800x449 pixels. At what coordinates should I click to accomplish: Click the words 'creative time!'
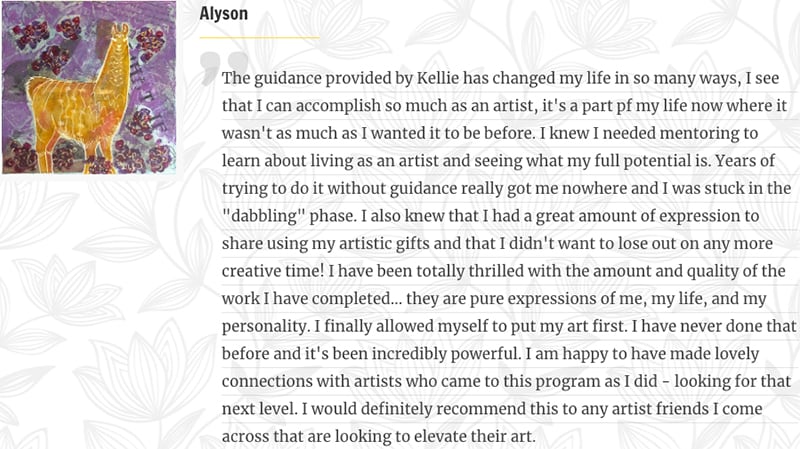(273, 271)
